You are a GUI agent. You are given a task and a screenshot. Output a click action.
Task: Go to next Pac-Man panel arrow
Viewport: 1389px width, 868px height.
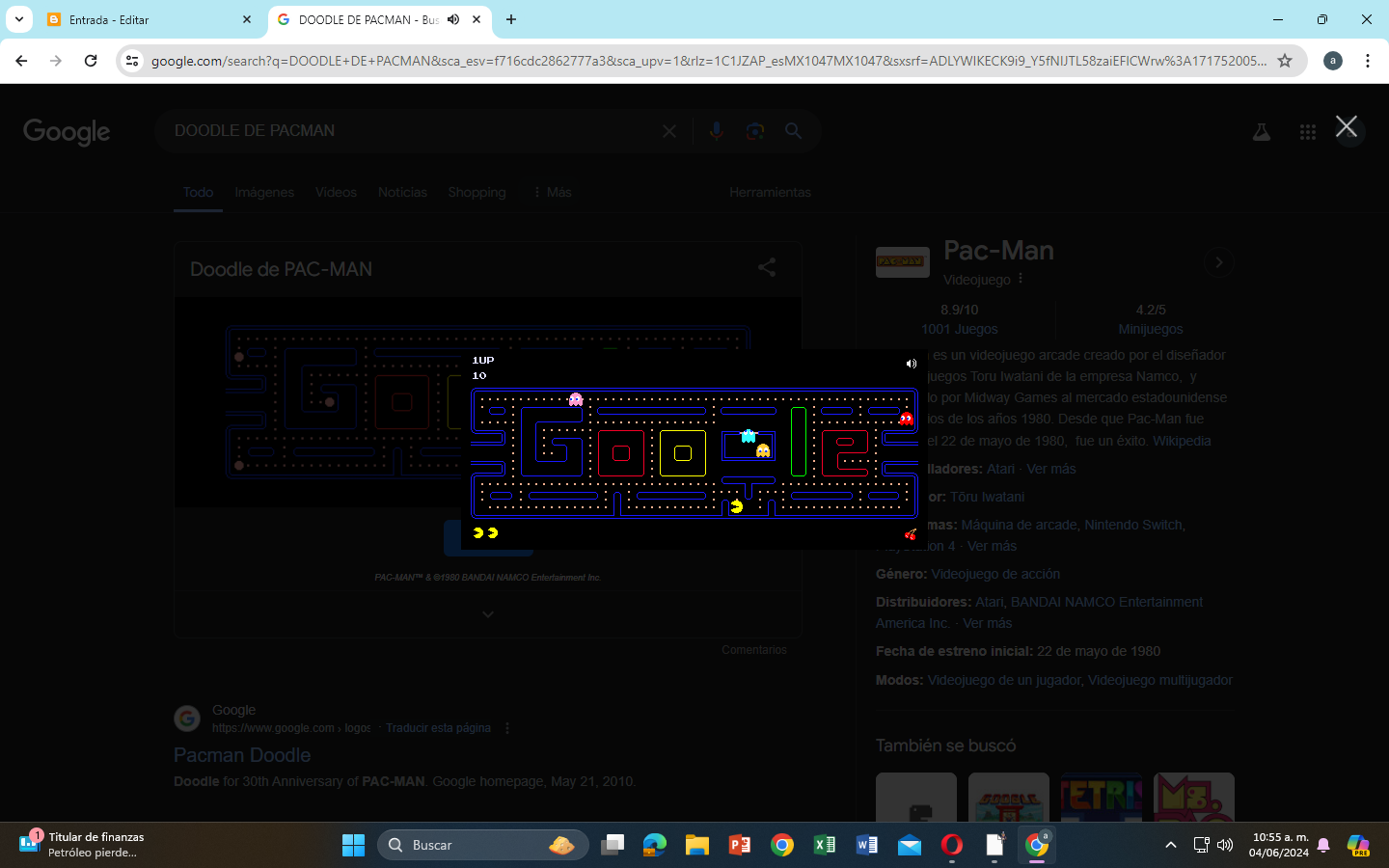[1219, 262]
